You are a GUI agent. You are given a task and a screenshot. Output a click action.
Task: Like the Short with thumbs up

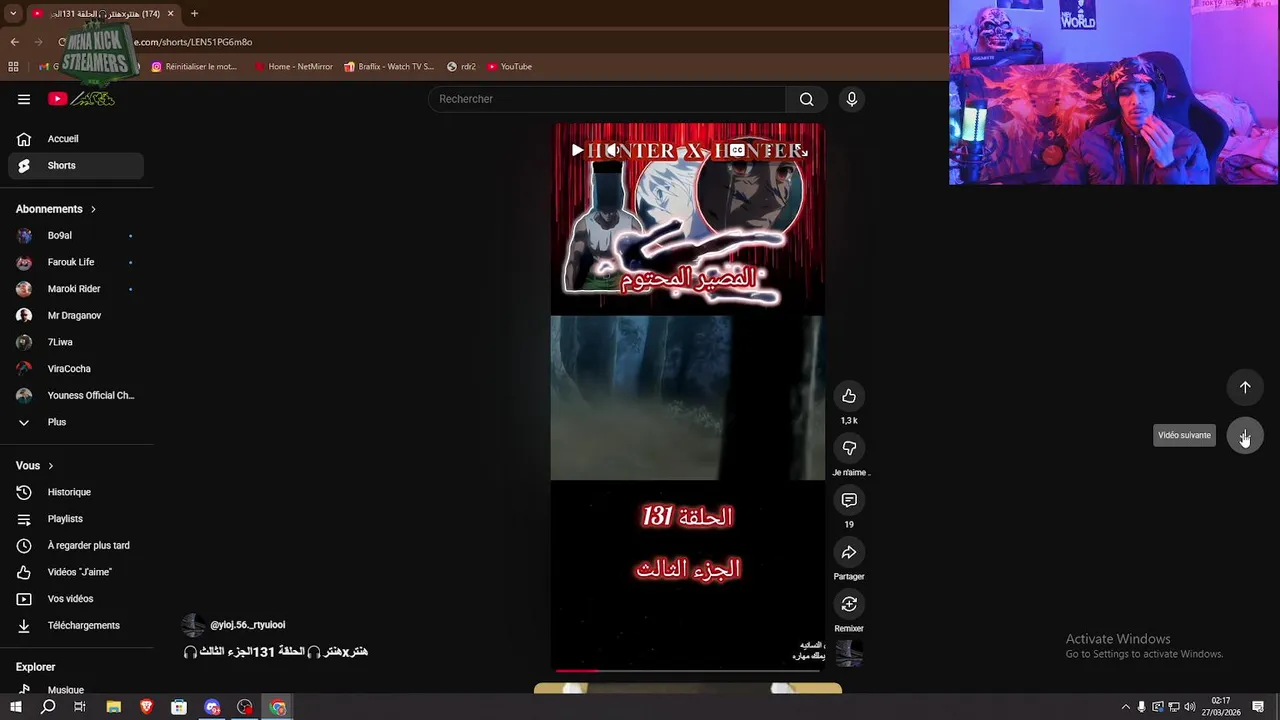pyautogui.click(x=849, y=396)
